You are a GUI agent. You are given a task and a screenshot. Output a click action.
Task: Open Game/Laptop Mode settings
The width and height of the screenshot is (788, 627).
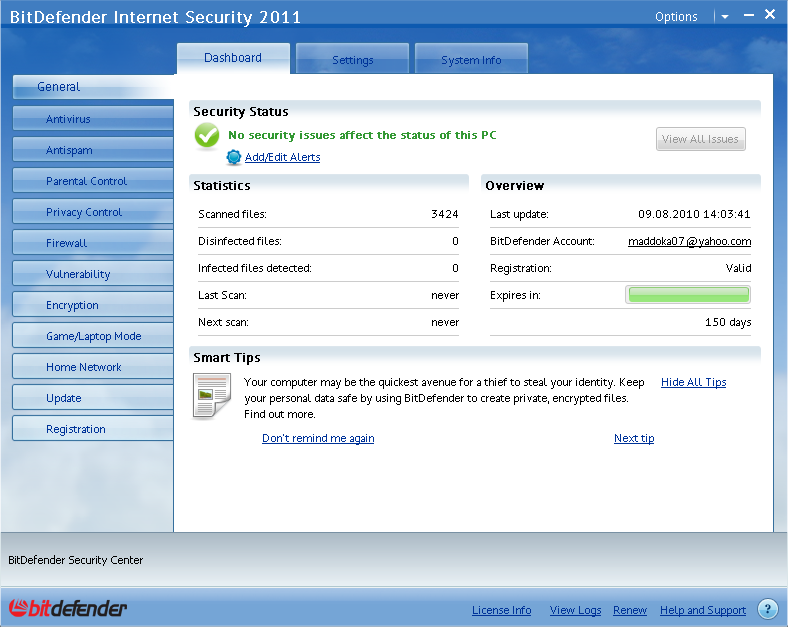click(x=93, y=336)
